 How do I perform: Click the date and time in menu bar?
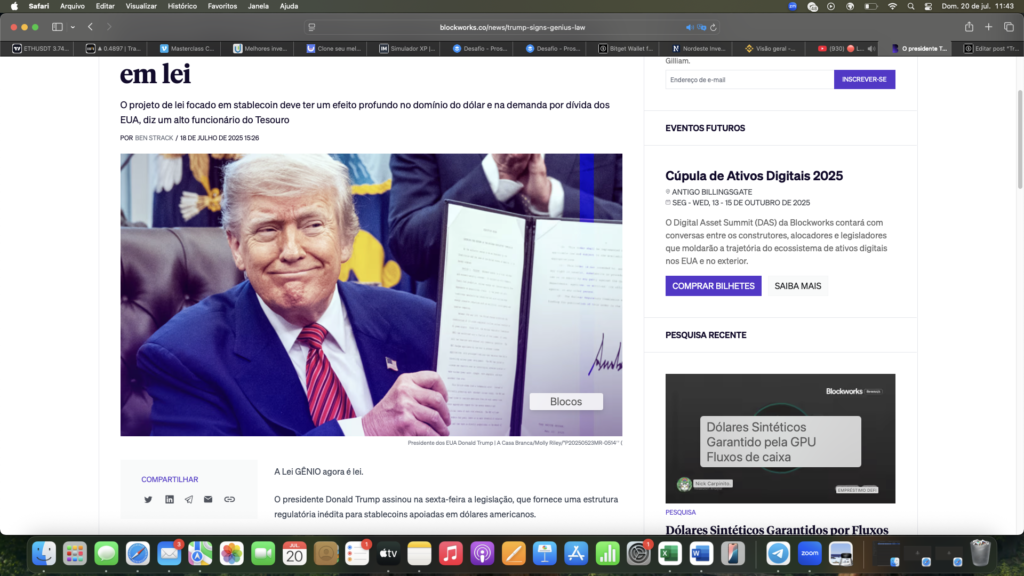[978, 7]
